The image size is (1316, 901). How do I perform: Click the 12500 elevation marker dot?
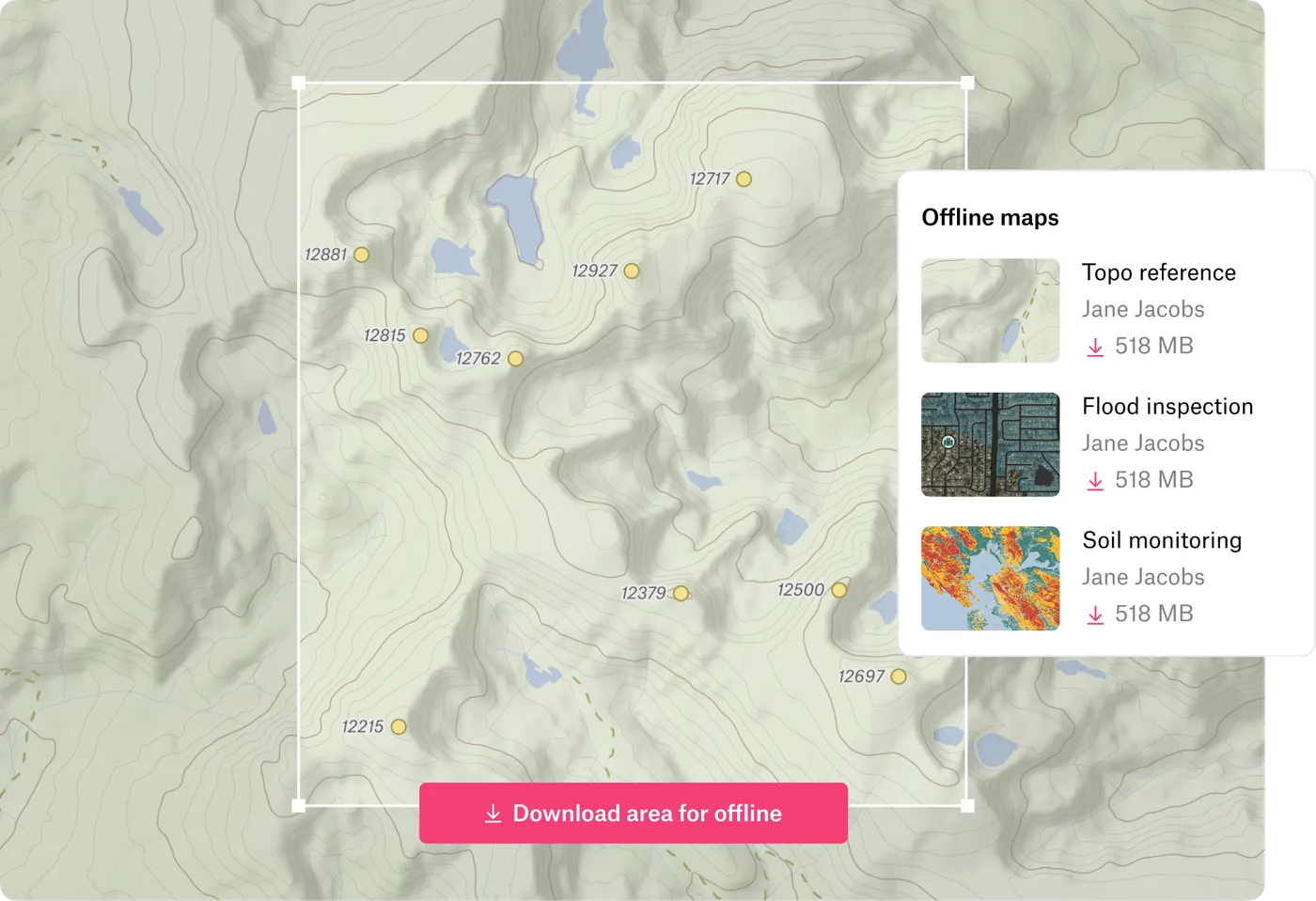tap(838, 590)
